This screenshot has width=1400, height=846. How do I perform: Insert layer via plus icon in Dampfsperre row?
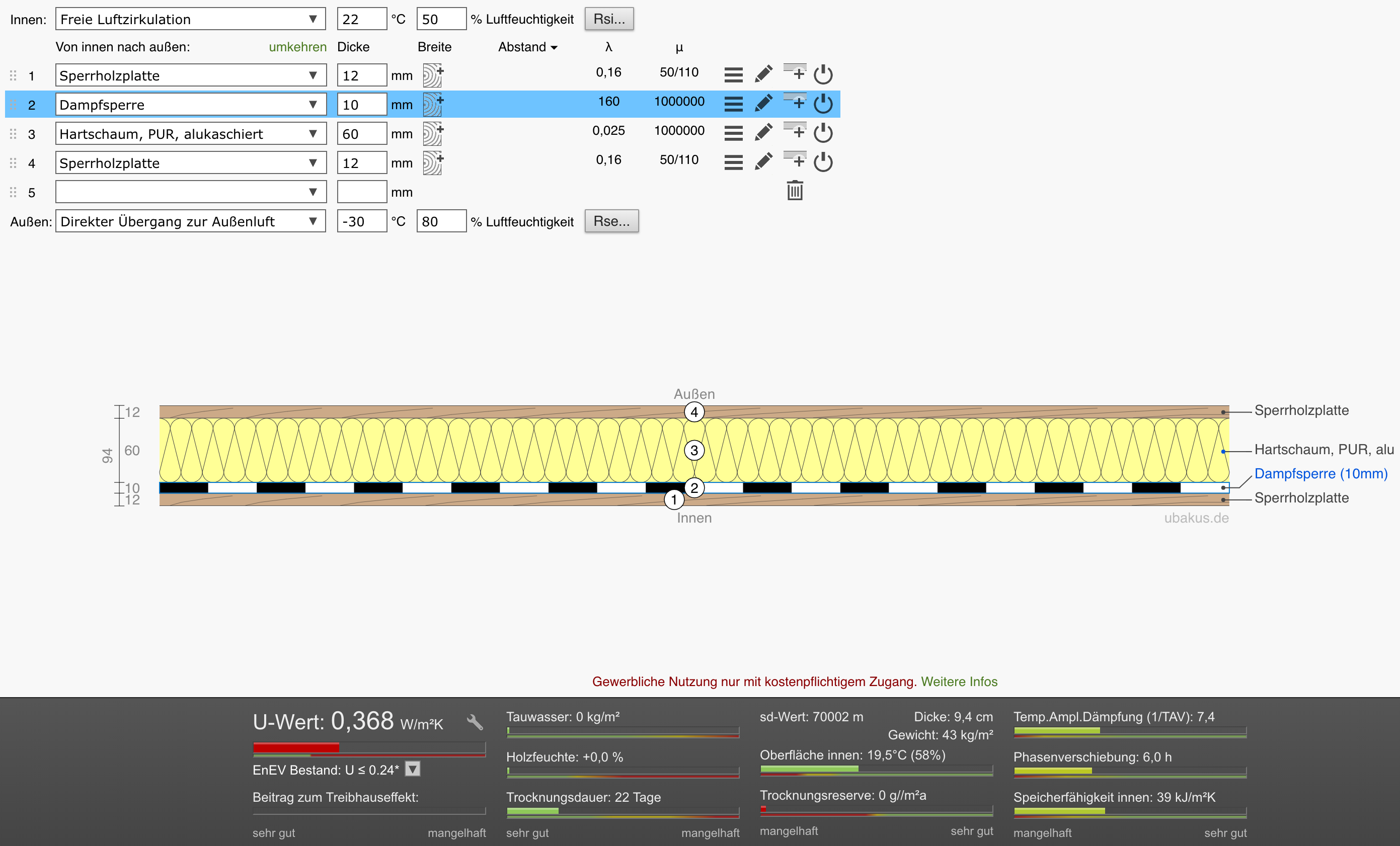click(x=795, y=102)
